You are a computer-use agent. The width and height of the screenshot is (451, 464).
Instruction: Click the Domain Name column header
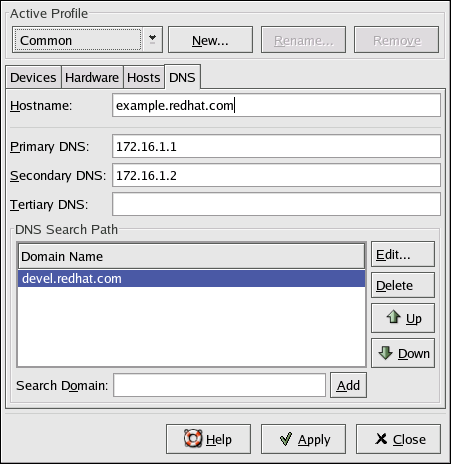191,256
